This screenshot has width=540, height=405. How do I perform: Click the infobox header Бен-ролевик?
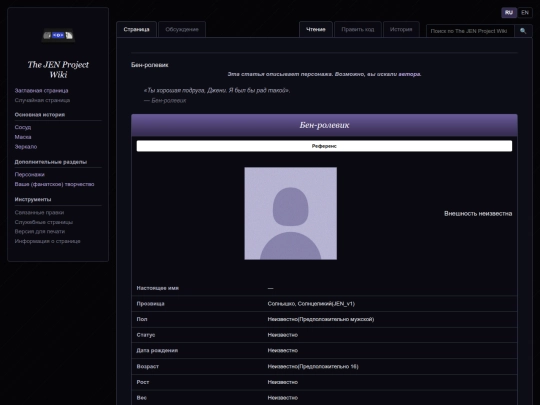pos(324,125)
